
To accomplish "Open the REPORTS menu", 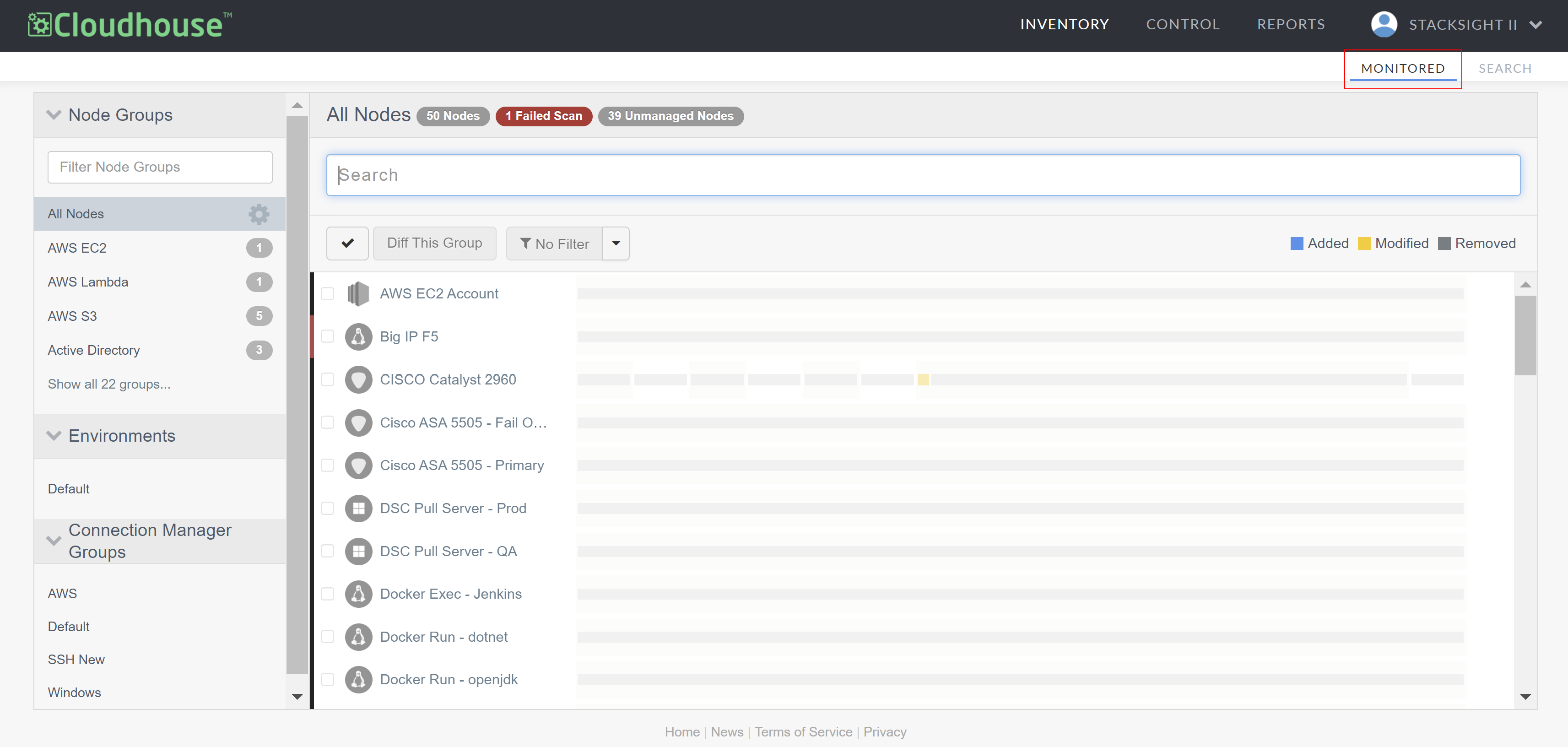I will [x=1291, y=24].
